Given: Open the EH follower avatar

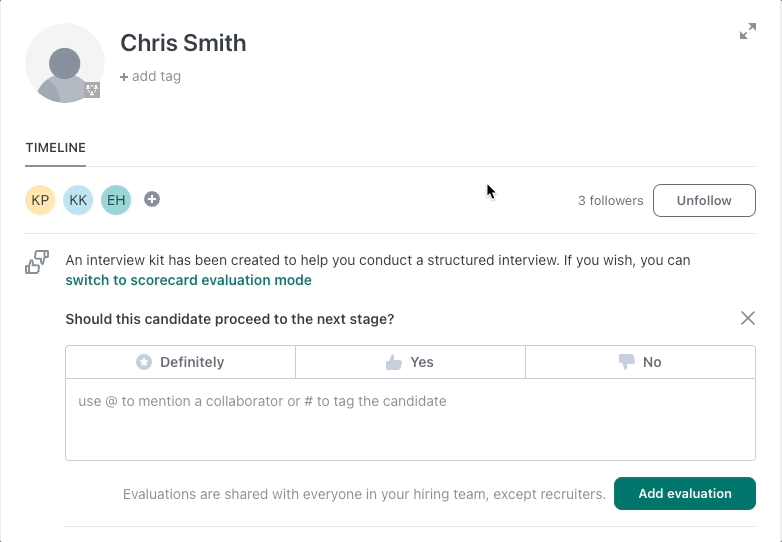Looking at the screenshot, I should [x=116, y=200].
